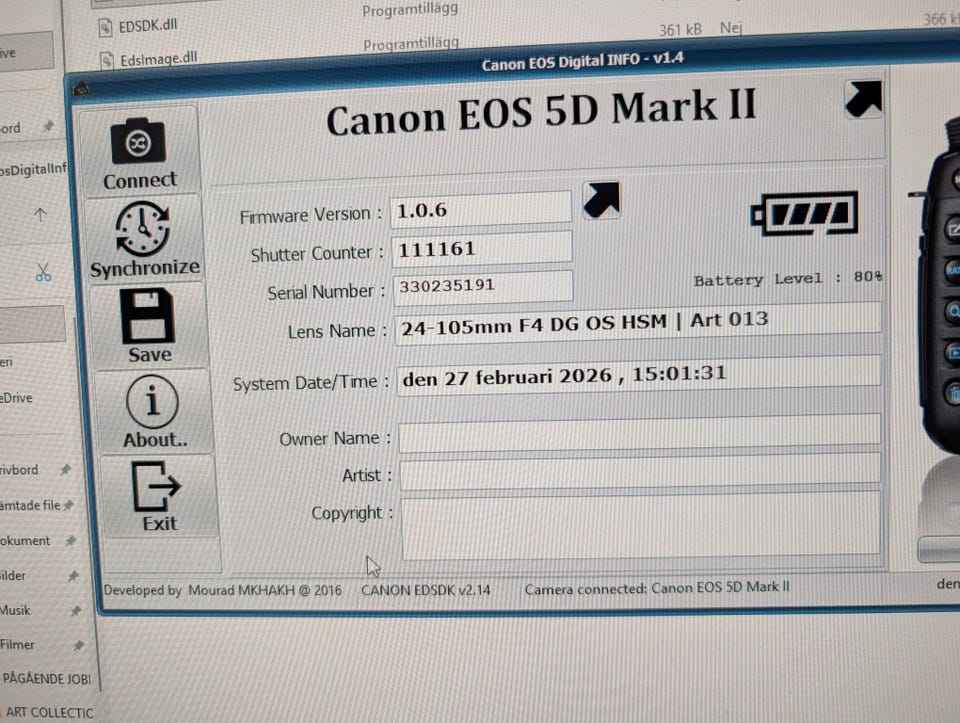Click the Exit button

[158, 496]
